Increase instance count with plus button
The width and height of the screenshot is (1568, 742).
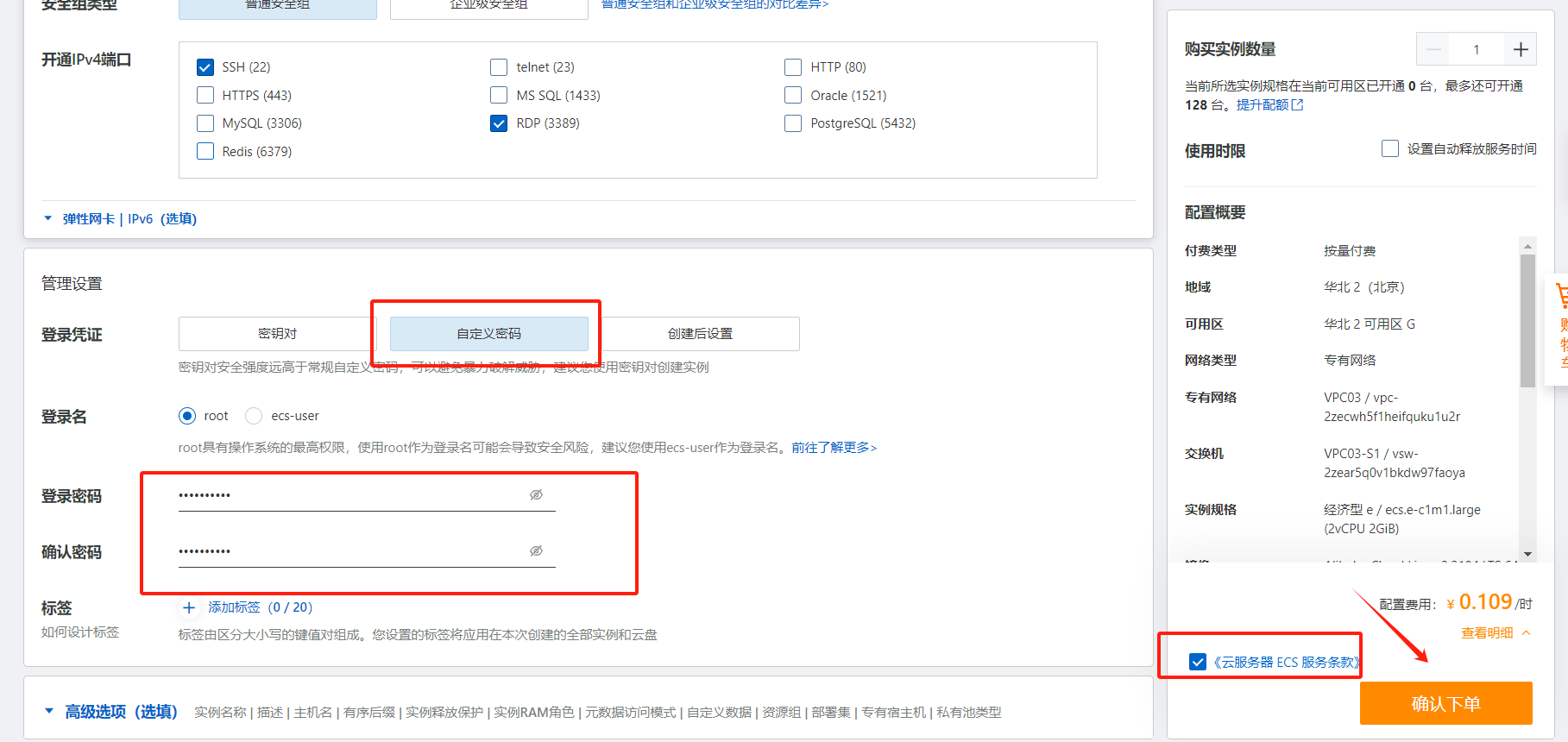[1521, 49]
